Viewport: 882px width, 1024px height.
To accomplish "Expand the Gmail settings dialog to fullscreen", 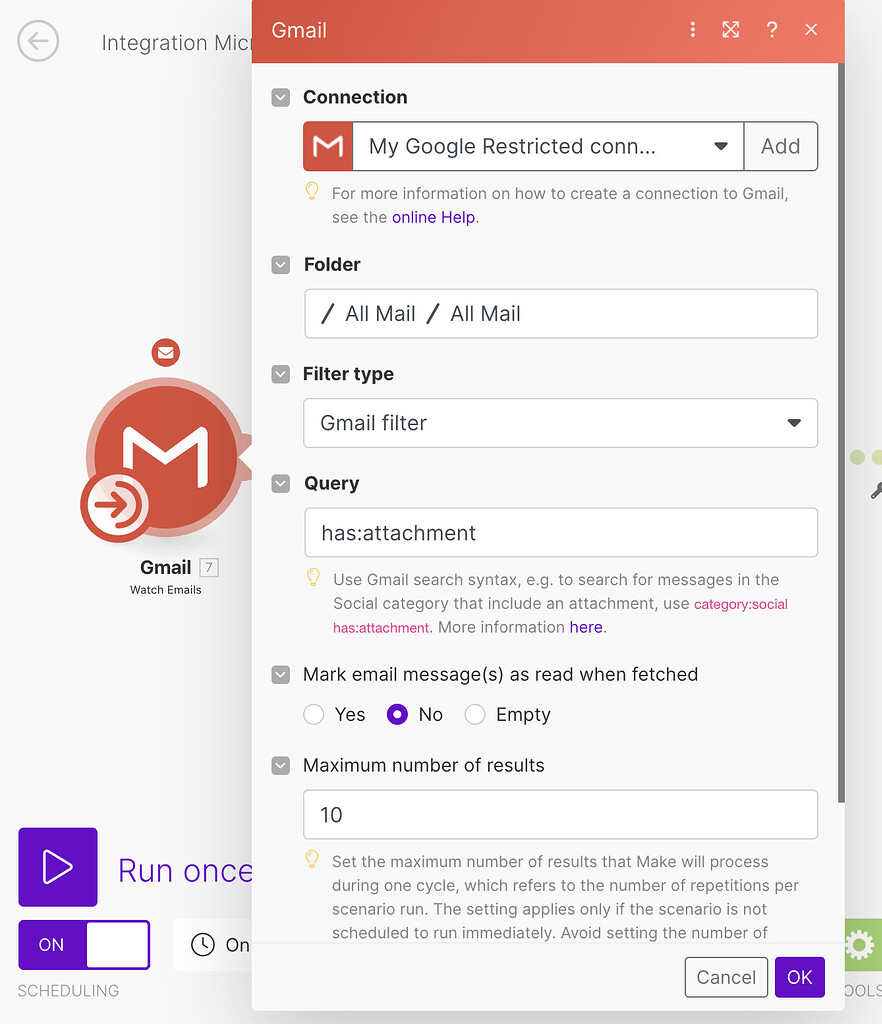I will [x=731, y=30].
